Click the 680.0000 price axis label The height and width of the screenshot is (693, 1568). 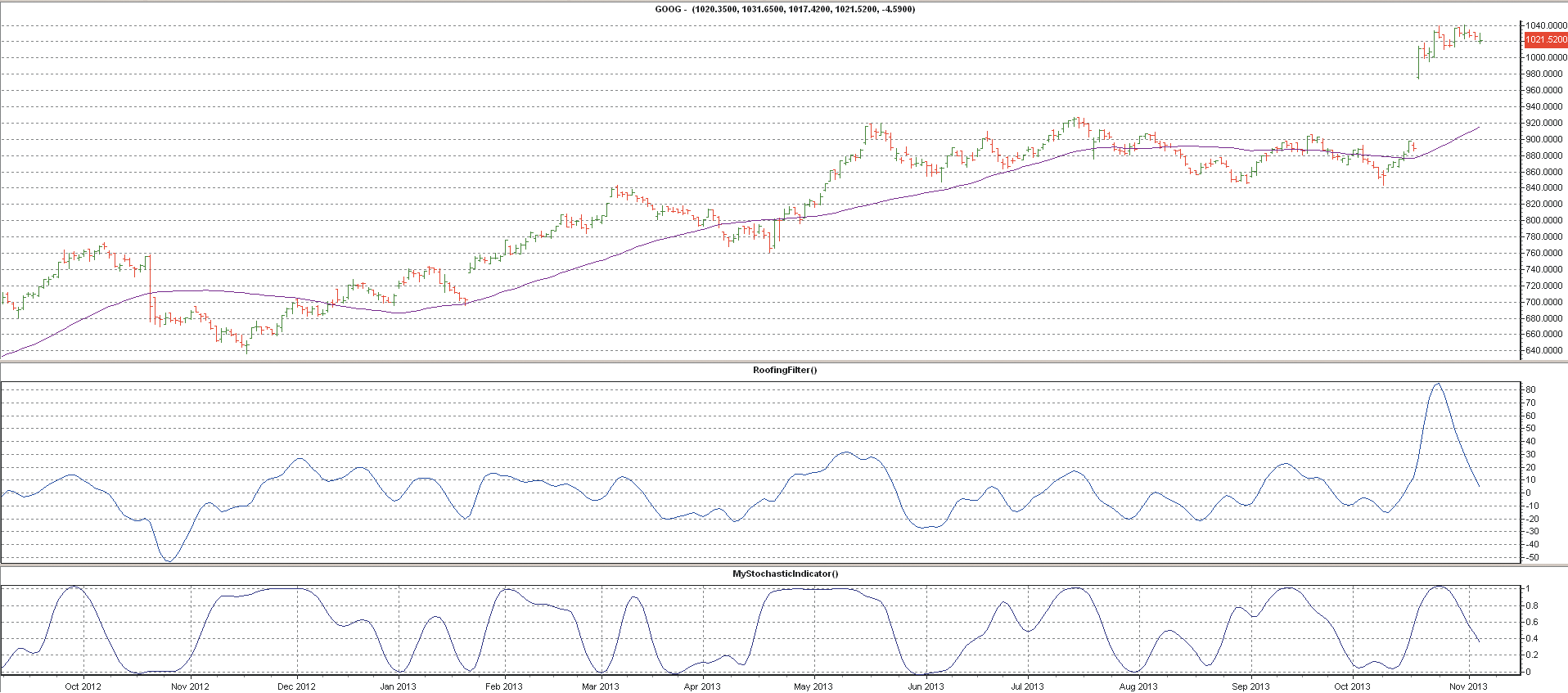tap(1545, 318)
